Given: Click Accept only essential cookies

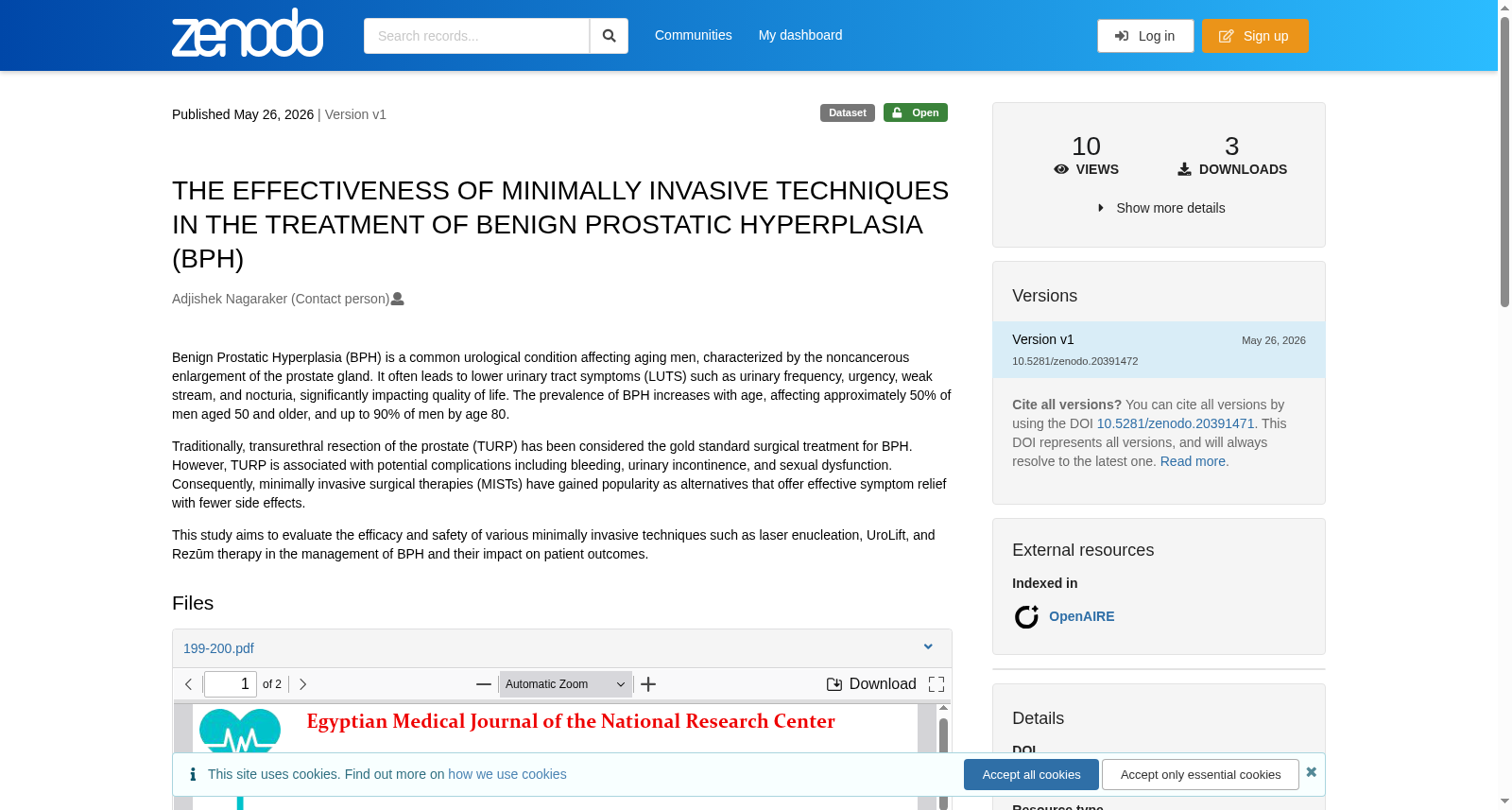Looking at the screenshot, I should pyautogui.click(x=1200, y=774).
